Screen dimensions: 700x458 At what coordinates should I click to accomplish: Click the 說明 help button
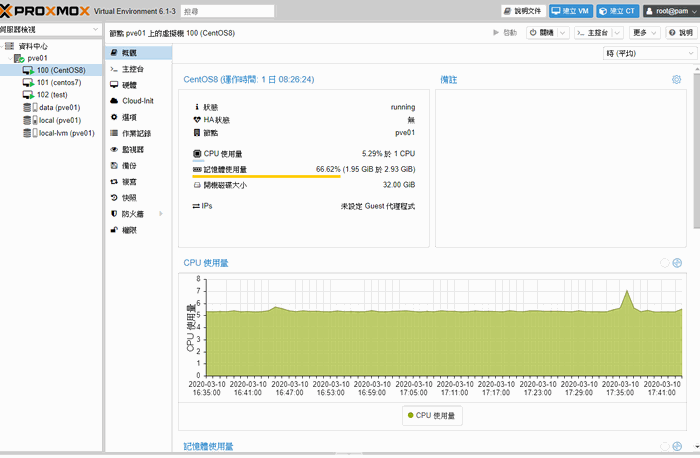tap(681, 33)
